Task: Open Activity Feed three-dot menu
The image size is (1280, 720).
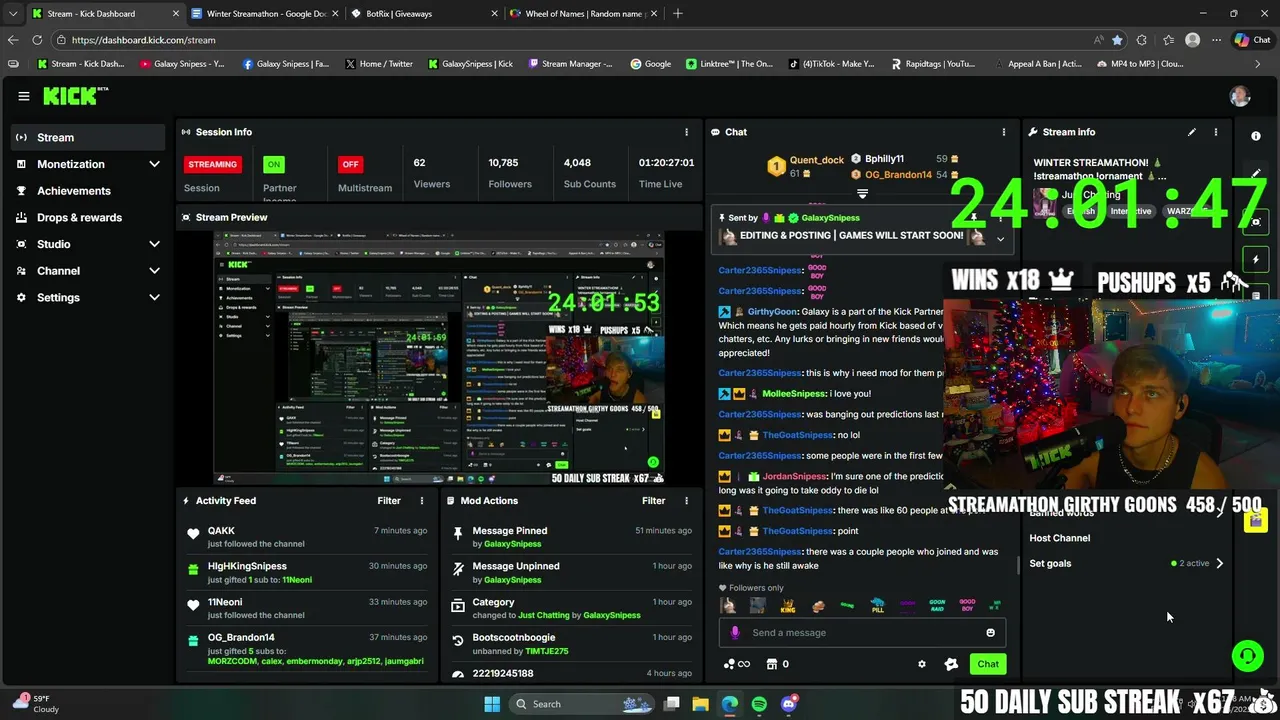Action: click(422, 501)
